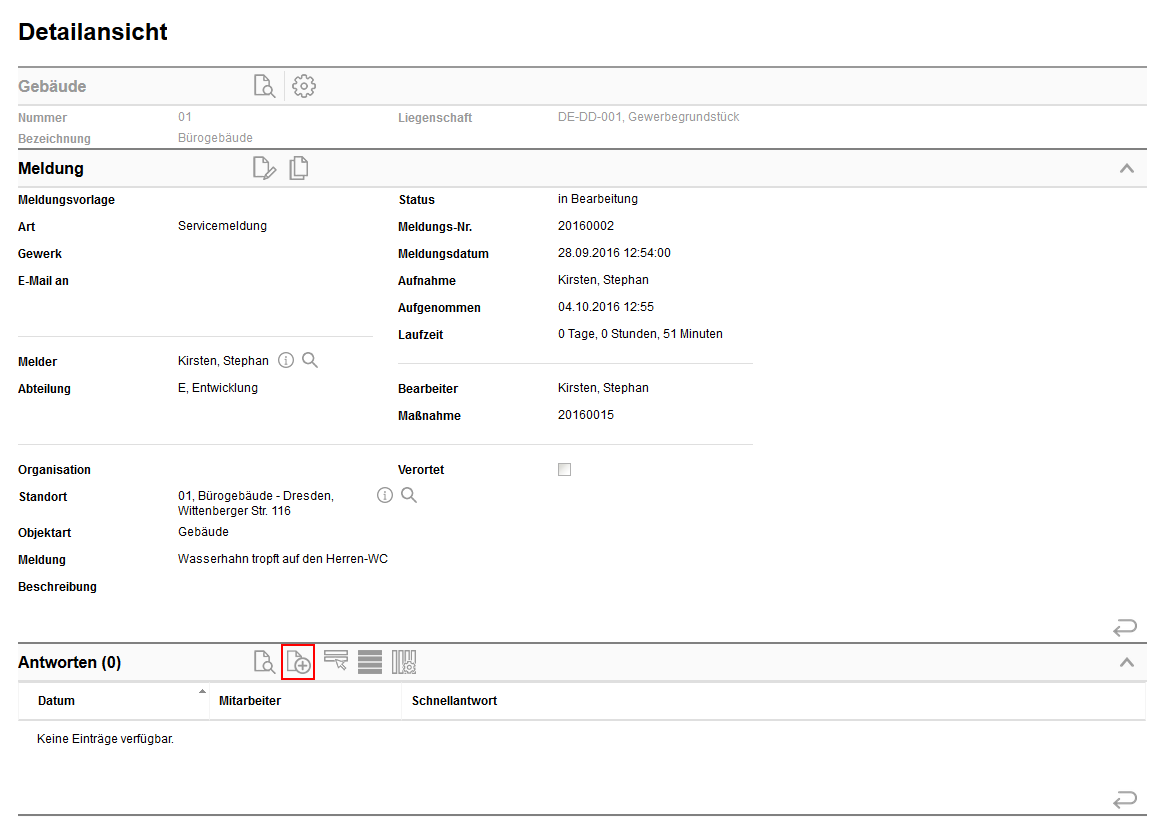The height and width of the screenshot is (817, 1164).
Task: Edit the Meldung via the pencil icon
Action: 264,168
